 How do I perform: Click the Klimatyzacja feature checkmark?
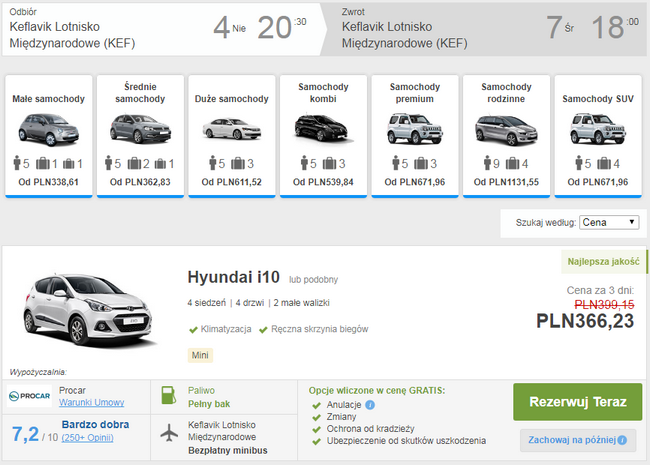pyautogui.click(x=193, y=330)
